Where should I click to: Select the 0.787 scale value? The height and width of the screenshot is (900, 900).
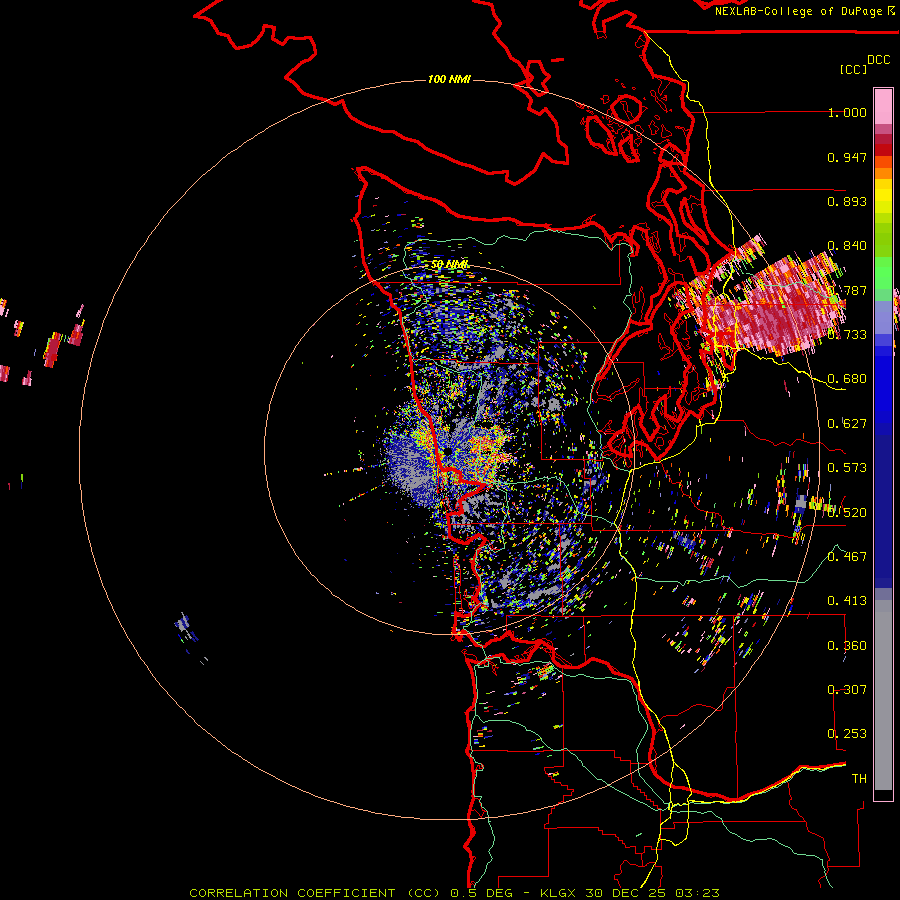coord(849,290)
